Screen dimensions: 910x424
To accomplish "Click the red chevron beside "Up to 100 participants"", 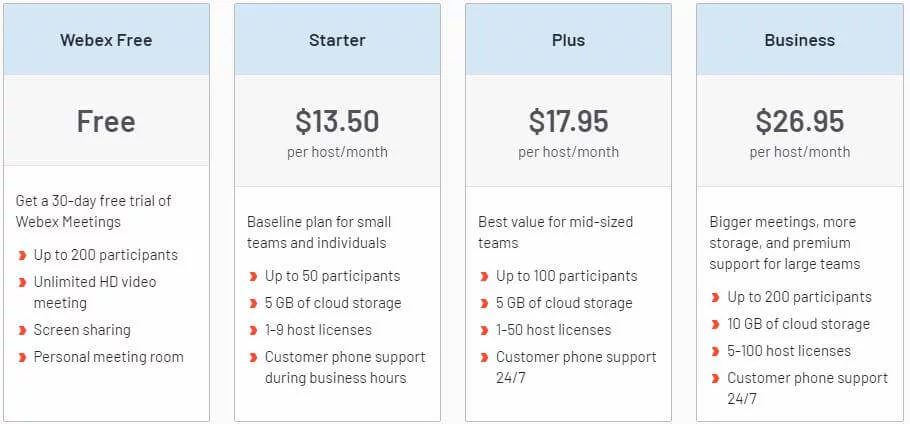I will (484, 277).
